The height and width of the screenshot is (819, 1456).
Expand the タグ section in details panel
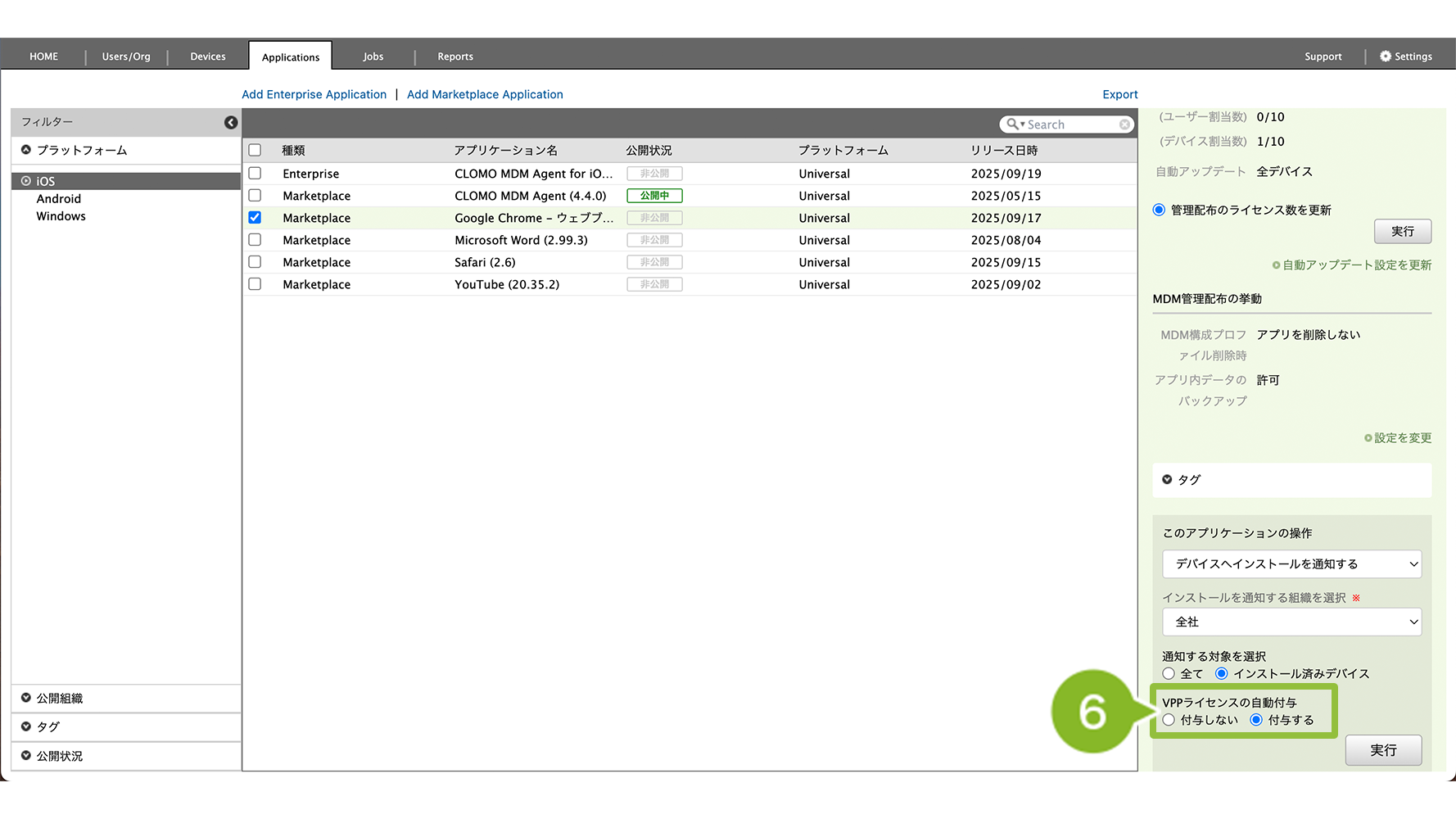click(1167, 480)
